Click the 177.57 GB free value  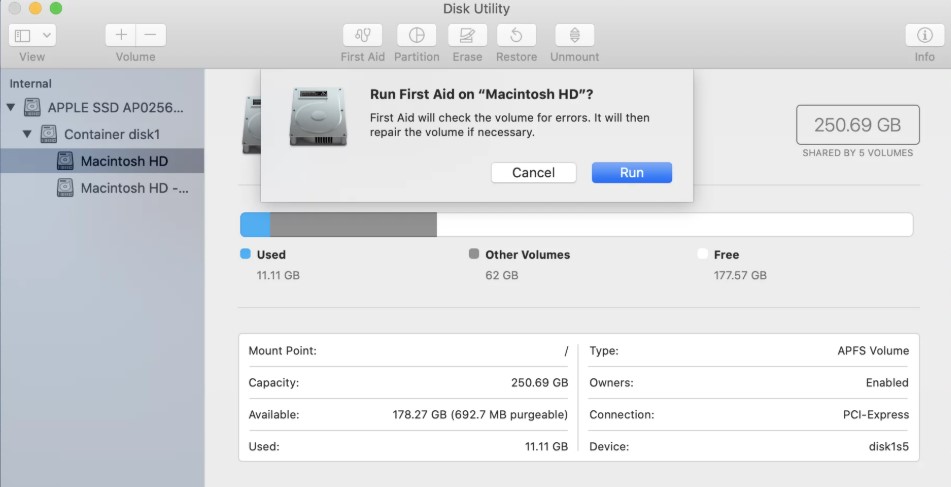[x=740, y=275]
